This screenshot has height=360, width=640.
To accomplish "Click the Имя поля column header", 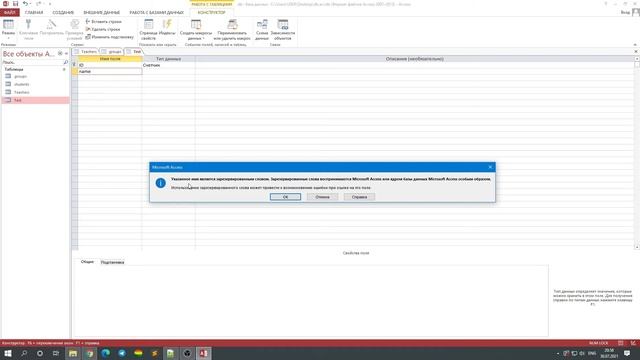I will (x=110, y=59).
